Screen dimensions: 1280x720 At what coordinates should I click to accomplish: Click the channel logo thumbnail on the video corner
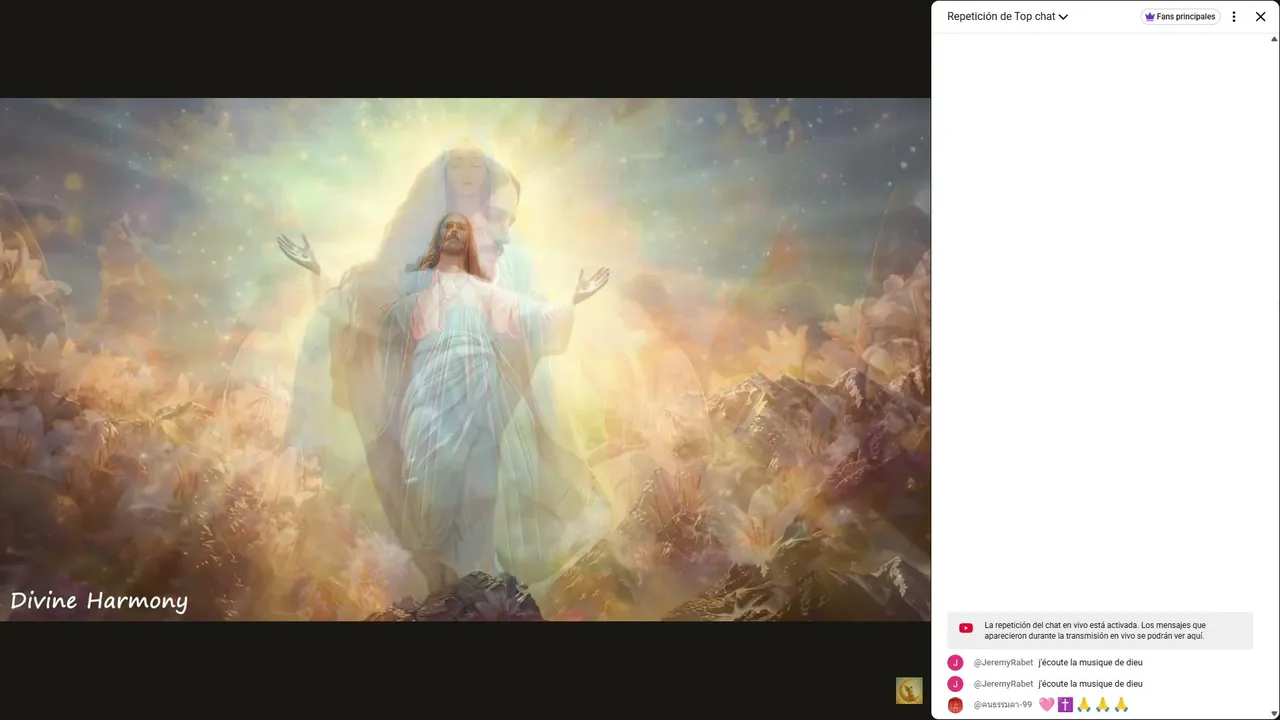coord(909,691)
